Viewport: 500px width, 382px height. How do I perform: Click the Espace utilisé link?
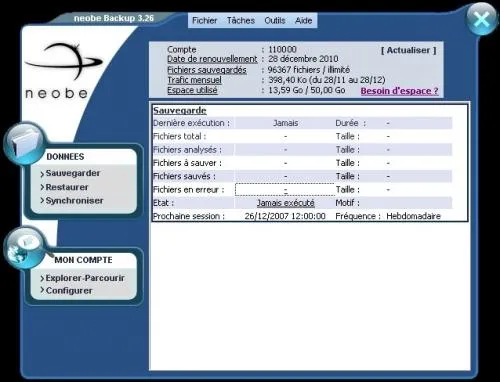click(192, 90)
